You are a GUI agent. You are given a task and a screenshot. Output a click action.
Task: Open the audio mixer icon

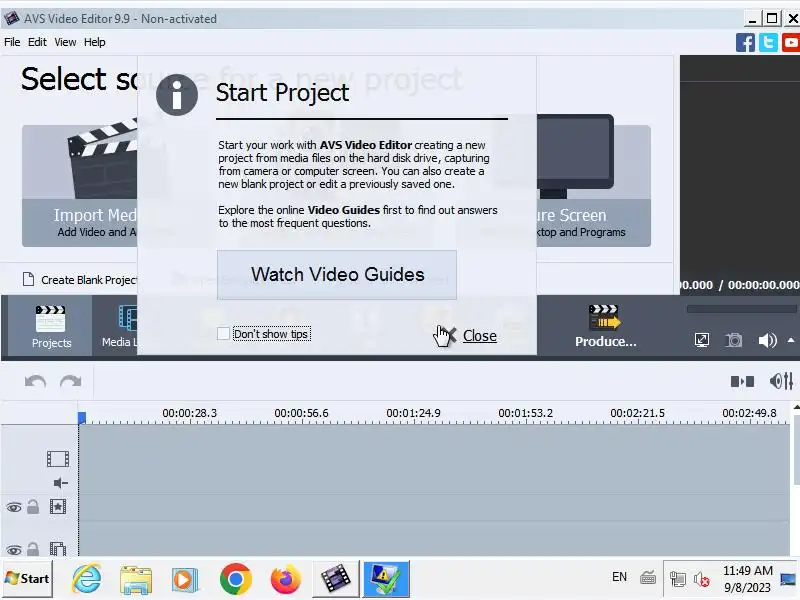click(x=781, y=381)
